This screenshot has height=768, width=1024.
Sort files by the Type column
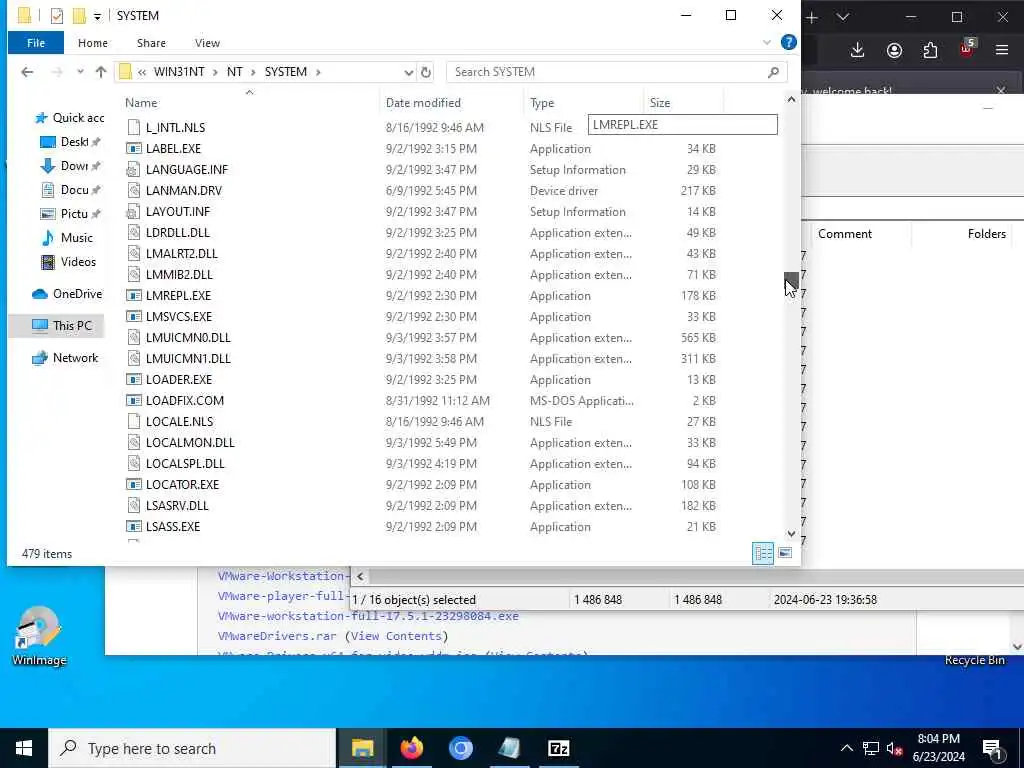tap(542, 103)
